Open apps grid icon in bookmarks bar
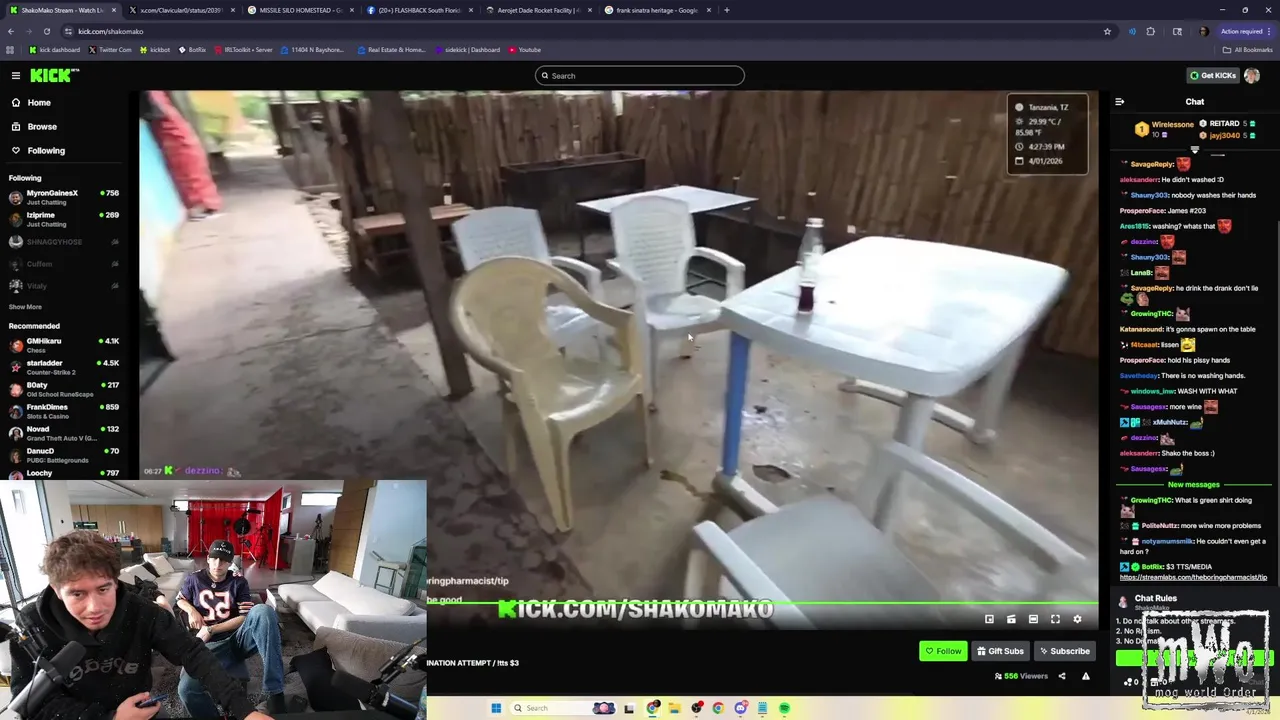The height and width of the screenshot is (720, 1280). click(x=10, y=49)
